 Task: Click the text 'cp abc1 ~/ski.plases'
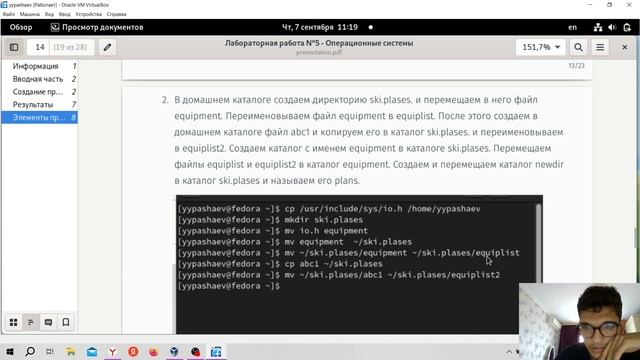point(333,264)
